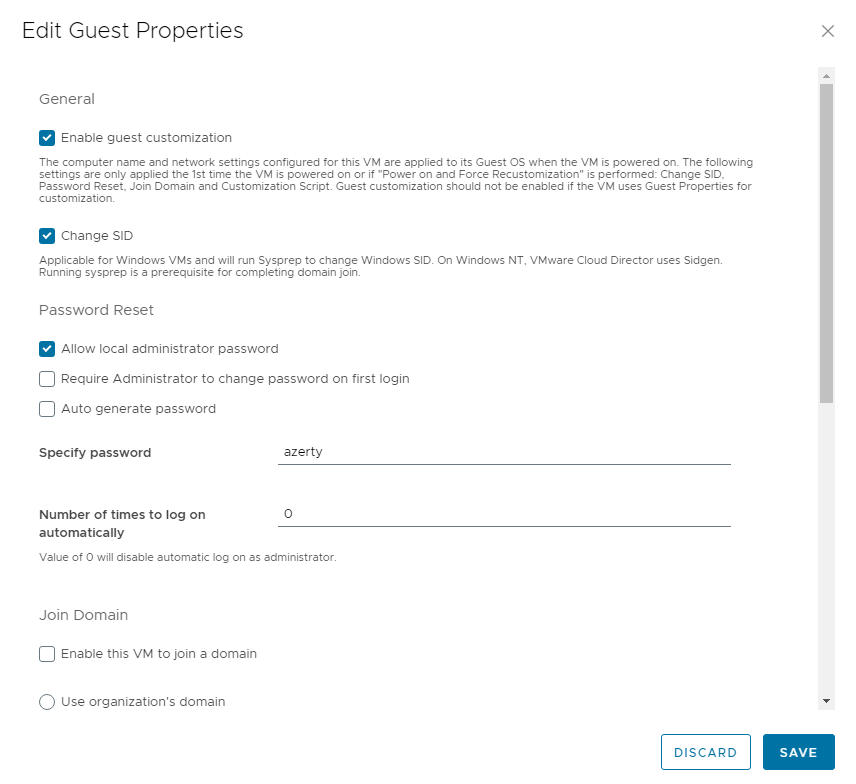Uncheck Enable guest customization

(x=47, y=138)
